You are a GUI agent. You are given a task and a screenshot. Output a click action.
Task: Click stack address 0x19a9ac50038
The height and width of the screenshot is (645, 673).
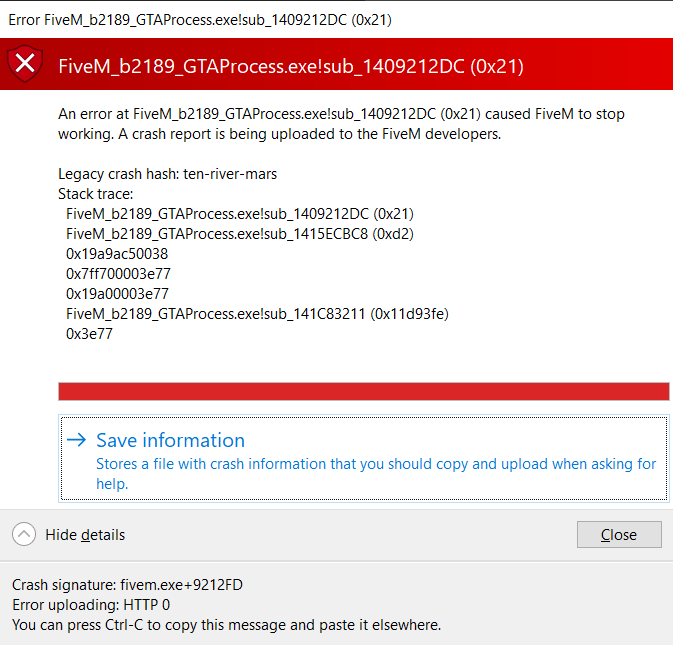(x=117, y=254)
